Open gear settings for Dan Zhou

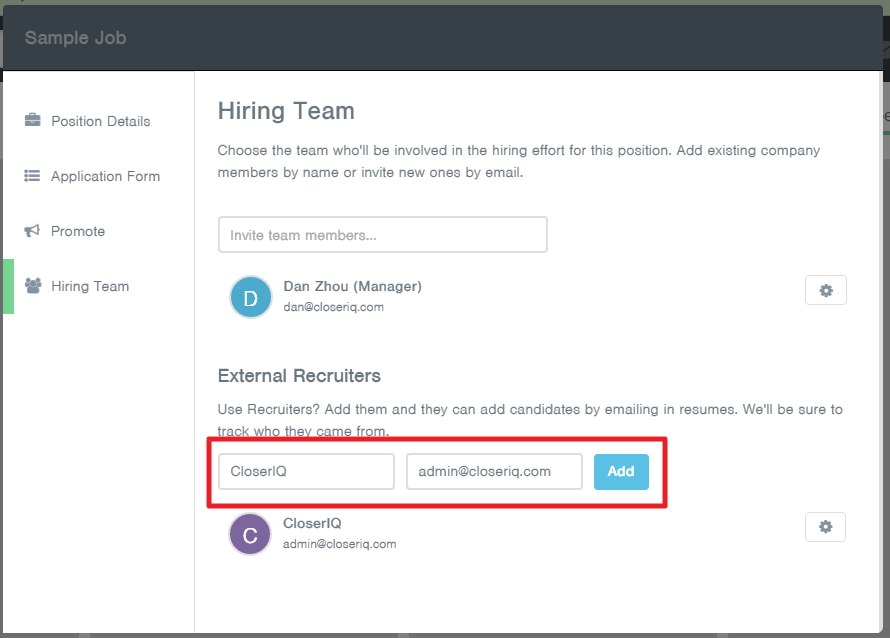(x=825, y=290)
